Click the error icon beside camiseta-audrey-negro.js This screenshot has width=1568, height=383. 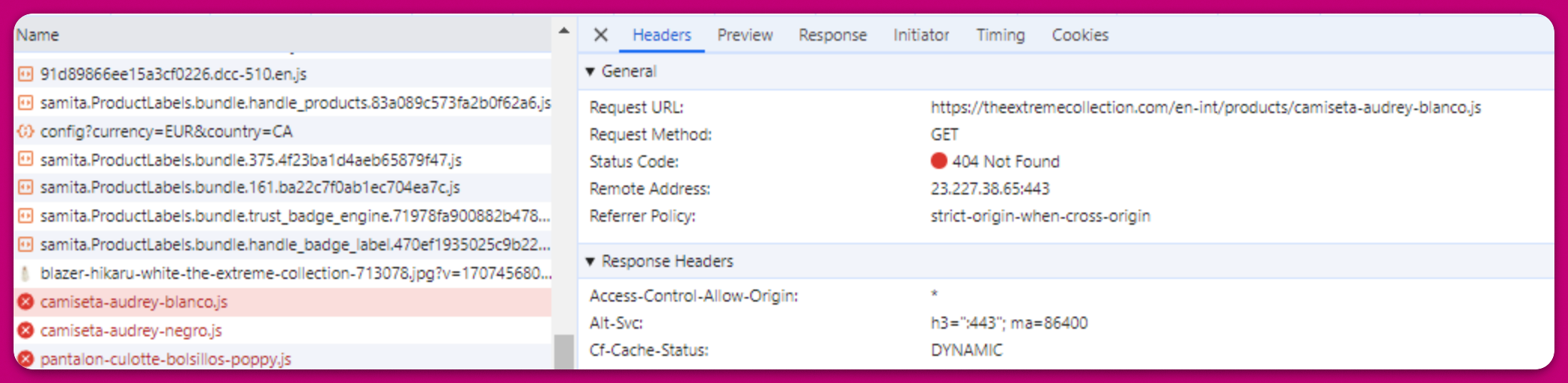pyautogui.click(x=26, y=330)
